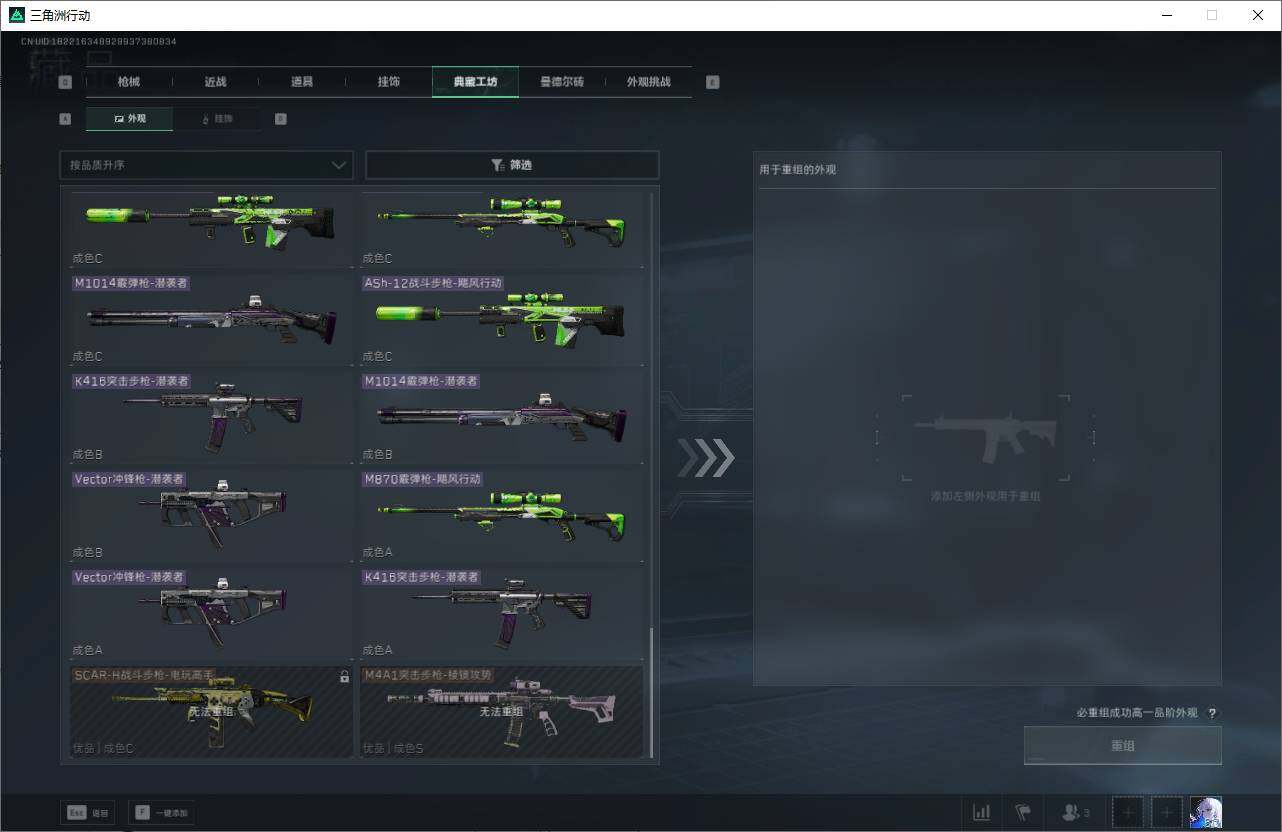Click the Q key hint icon
Viewport: 1282px width, 832px height.
[x=66, y=82]
